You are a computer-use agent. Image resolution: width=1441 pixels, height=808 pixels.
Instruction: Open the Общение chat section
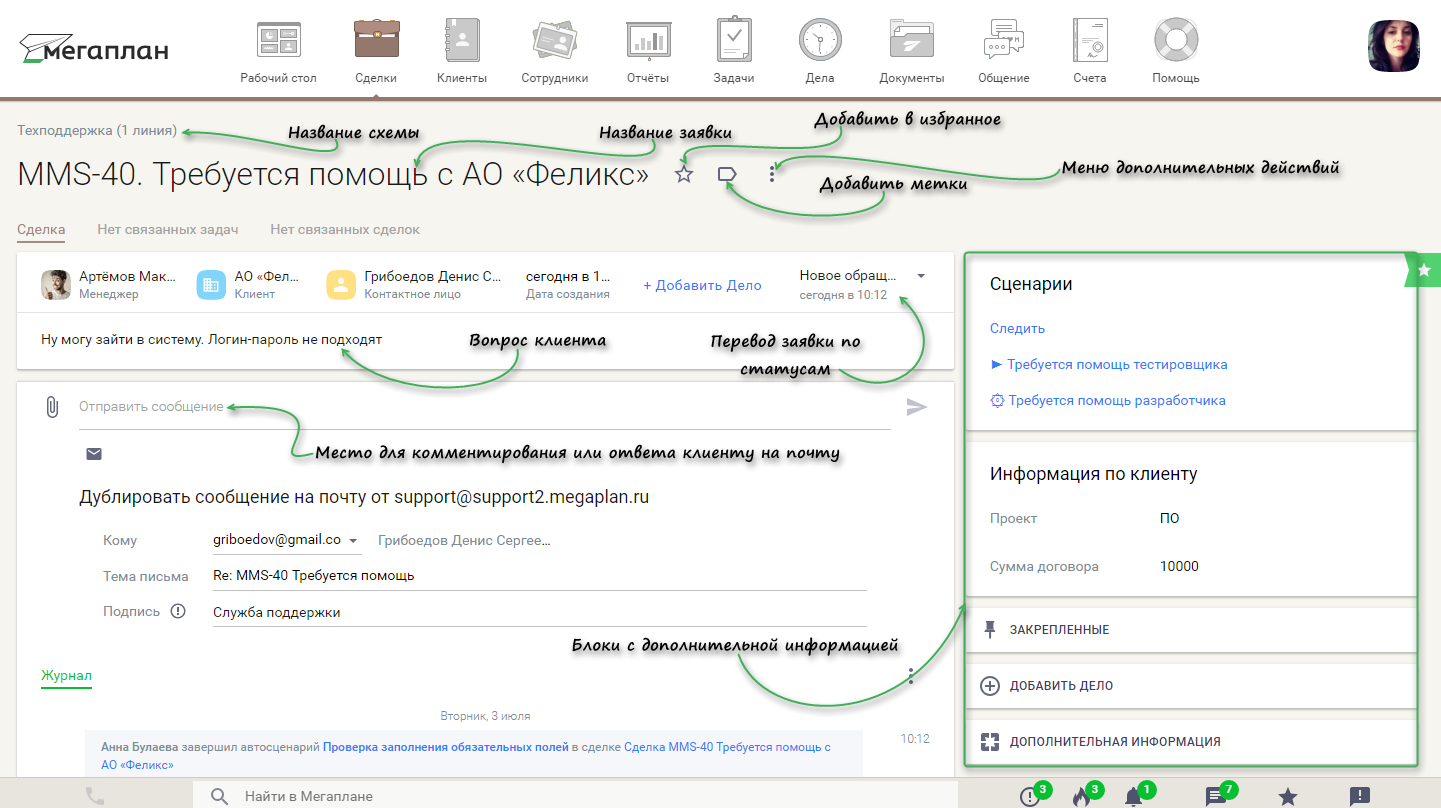pos(1004,50)
